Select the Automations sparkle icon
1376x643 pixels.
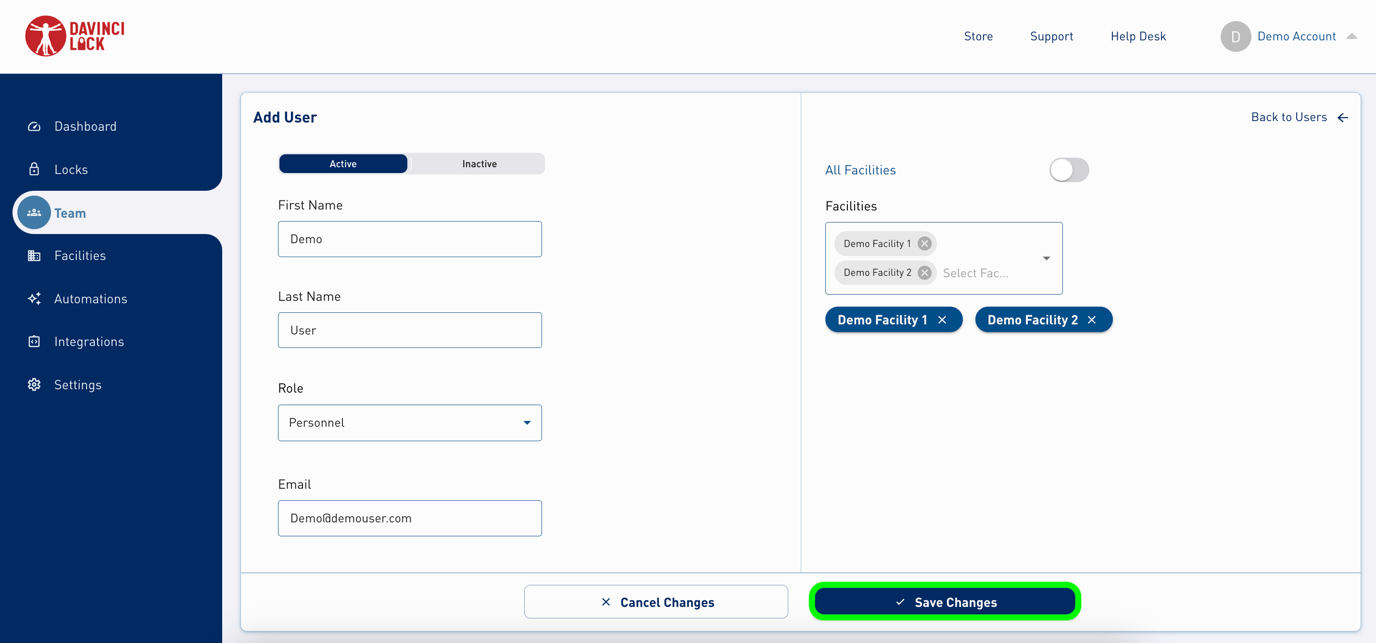point(34,298)
